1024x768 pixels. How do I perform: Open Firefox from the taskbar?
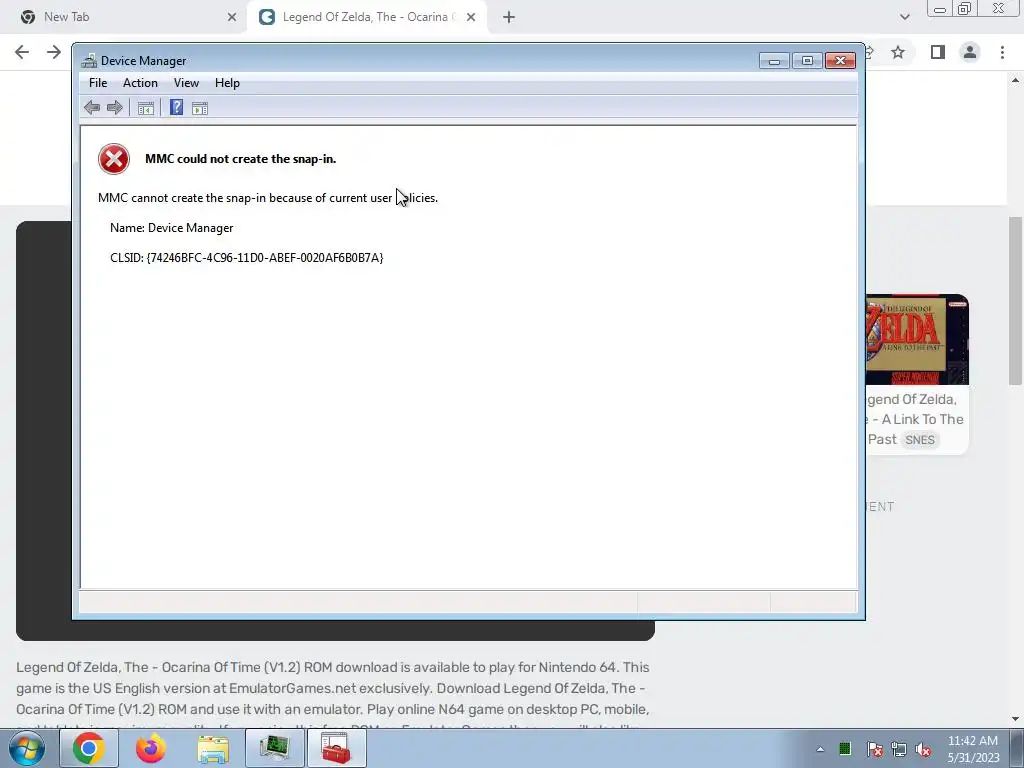pos(151,748)
